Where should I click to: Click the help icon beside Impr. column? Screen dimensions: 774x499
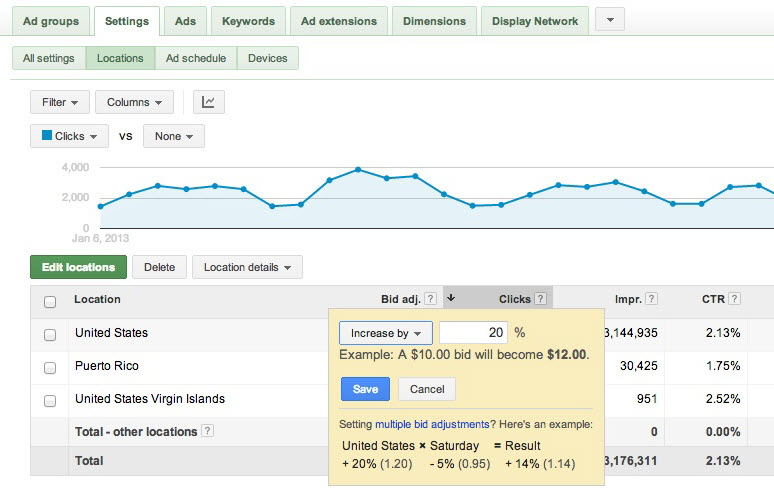tap(651, 299)
